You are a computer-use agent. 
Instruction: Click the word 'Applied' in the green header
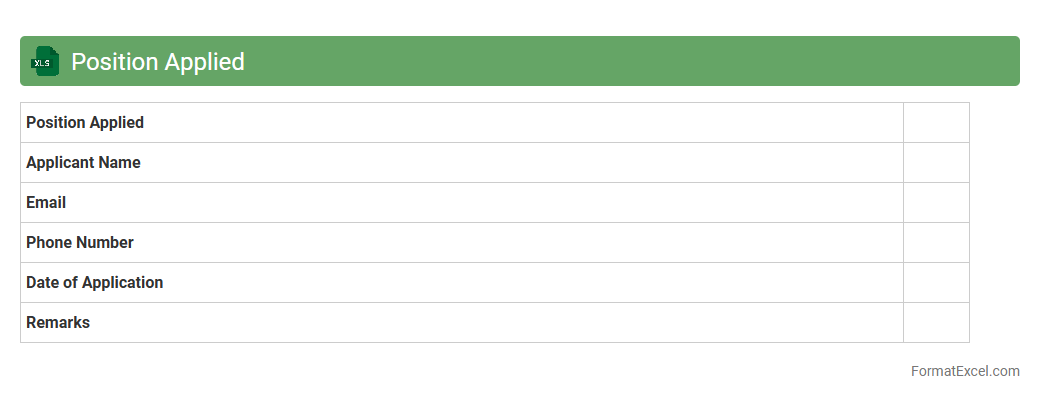pyautogui.click(x=204, y=61)
